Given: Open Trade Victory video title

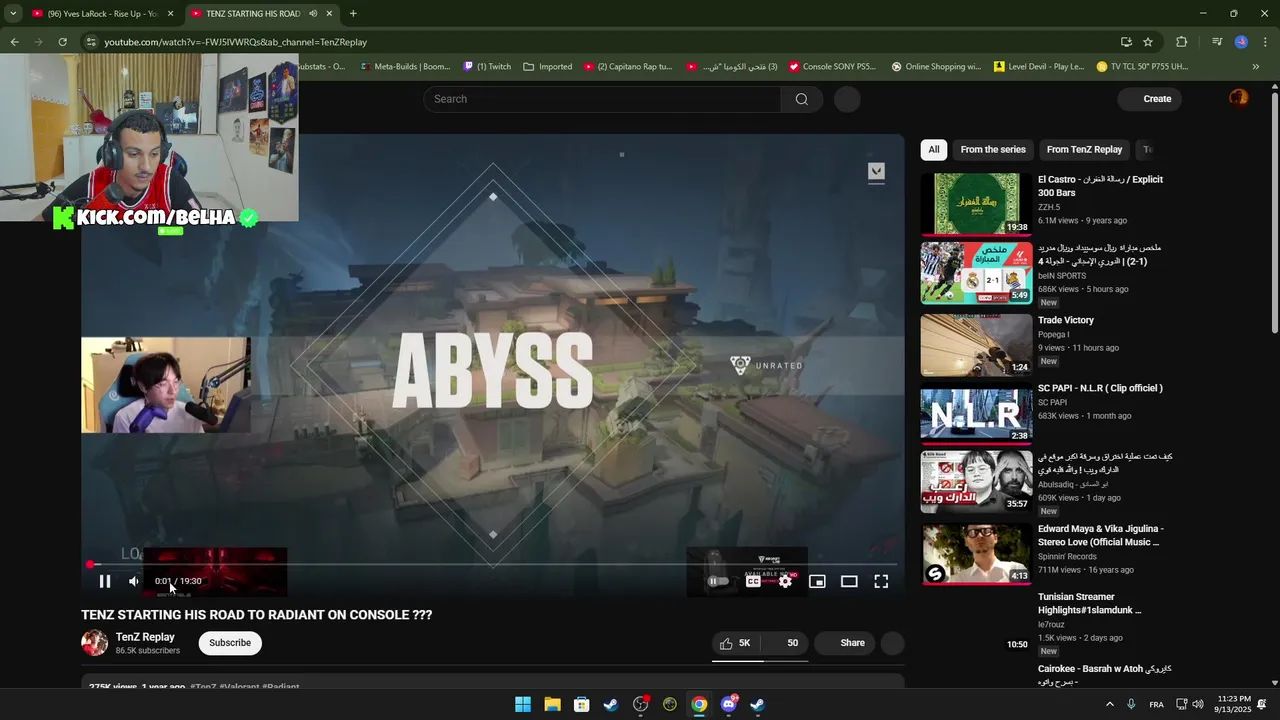Looking at the screenshot, I should [1066, 320].
